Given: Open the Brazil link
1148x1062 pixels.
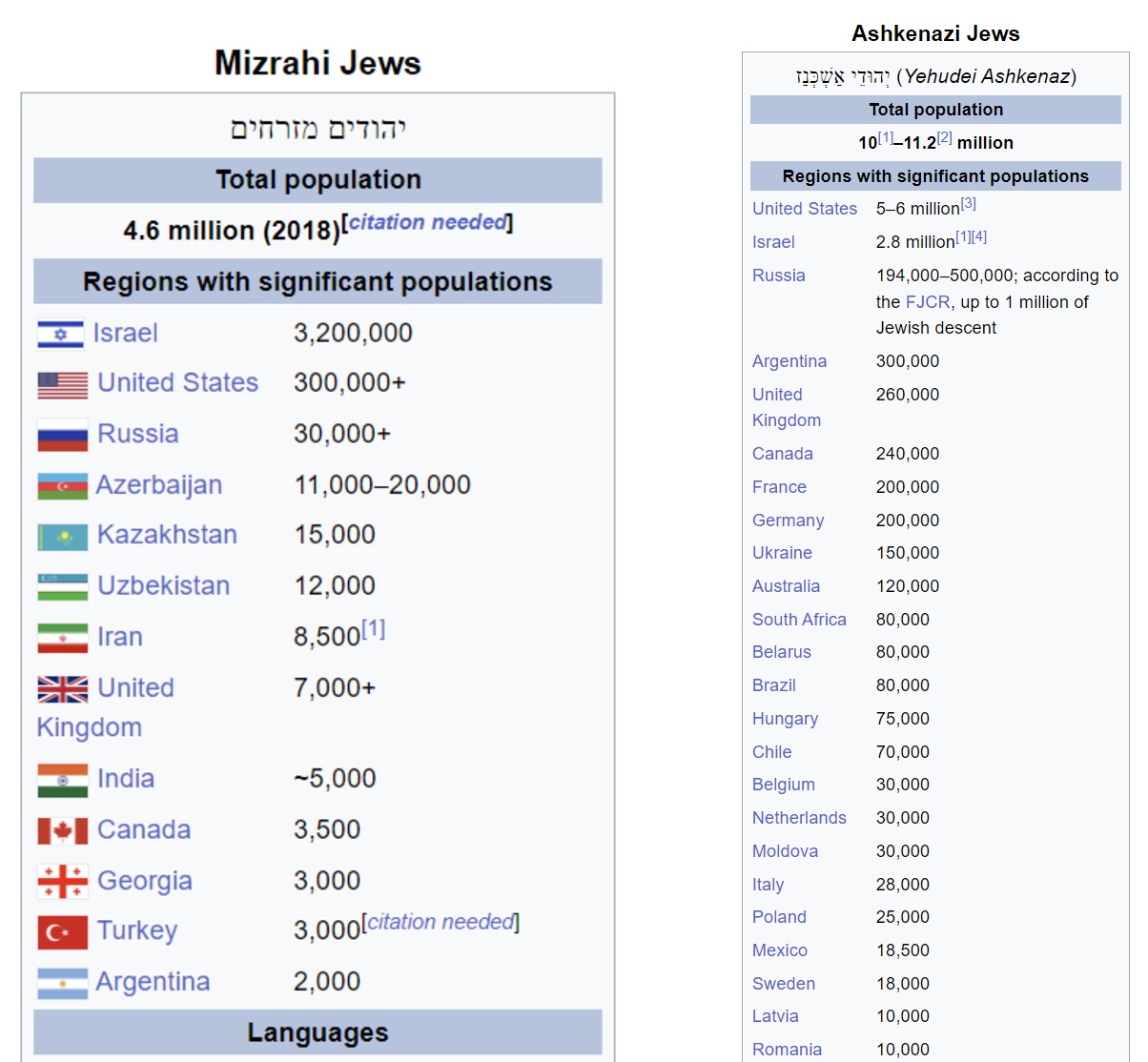Looking at the screenshot, I should 773,685.
